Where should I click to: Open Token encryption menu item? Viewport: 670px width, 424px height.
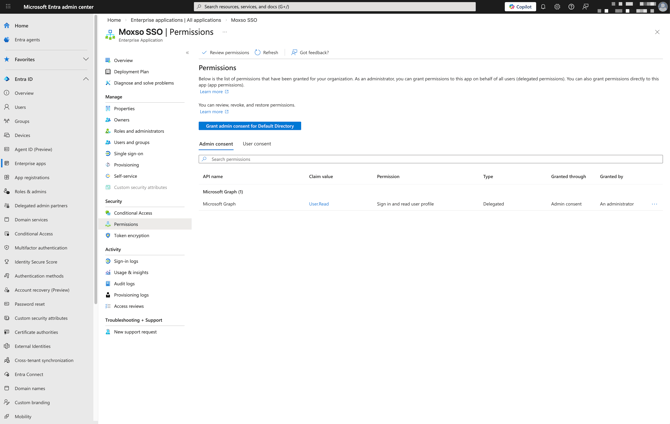click(131, 236)
